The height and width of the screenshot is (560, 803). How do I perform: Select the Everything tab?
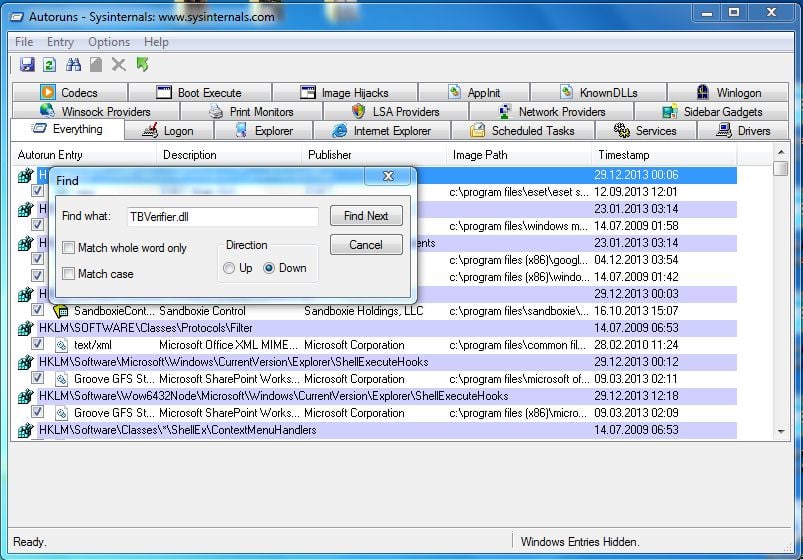click(67, 129)
